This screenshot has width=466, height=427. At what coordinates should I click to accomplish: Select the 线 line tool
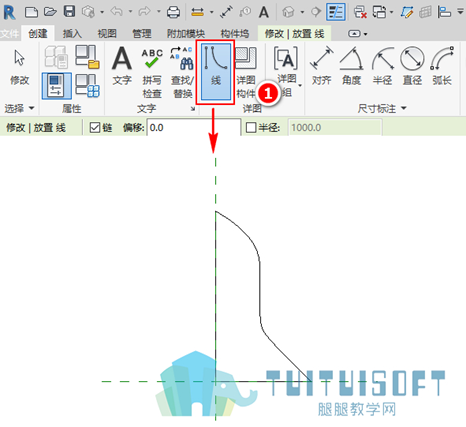[216, 71]
